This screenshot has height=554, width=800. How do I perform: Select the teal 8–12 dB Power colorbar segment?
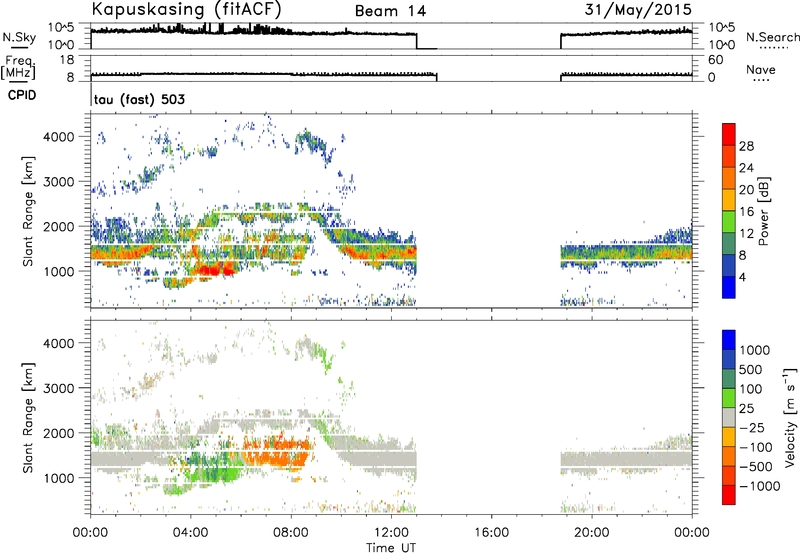pyautogui.click(x=729, y=244)
